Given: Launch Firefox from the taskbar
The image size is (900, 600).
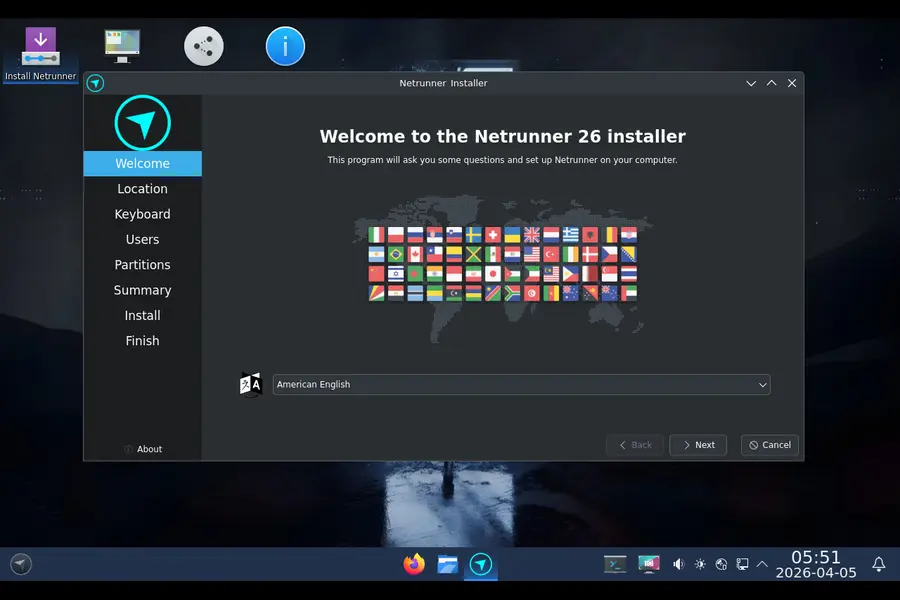Looking at the screenshot, I should (x=413, y=564).
